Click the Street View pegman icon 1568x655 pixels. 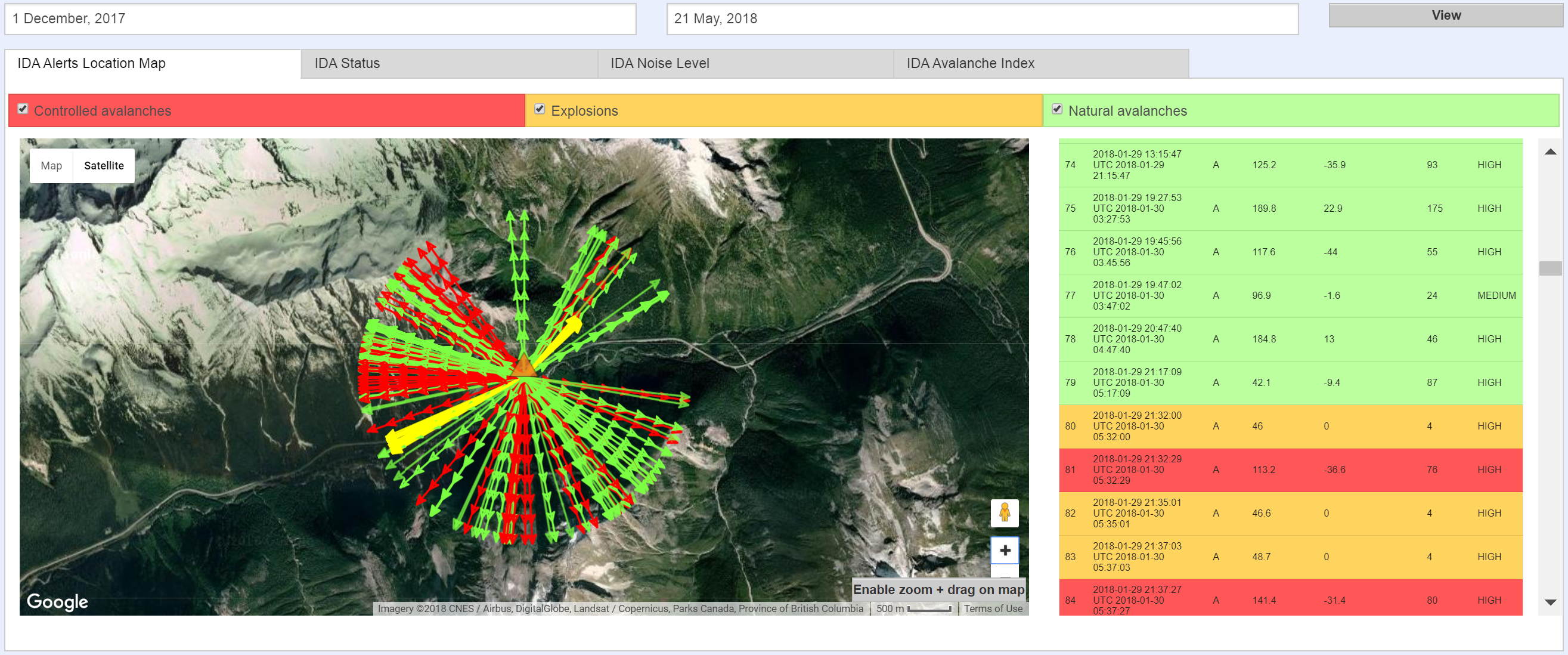(x=1005, y=512)
